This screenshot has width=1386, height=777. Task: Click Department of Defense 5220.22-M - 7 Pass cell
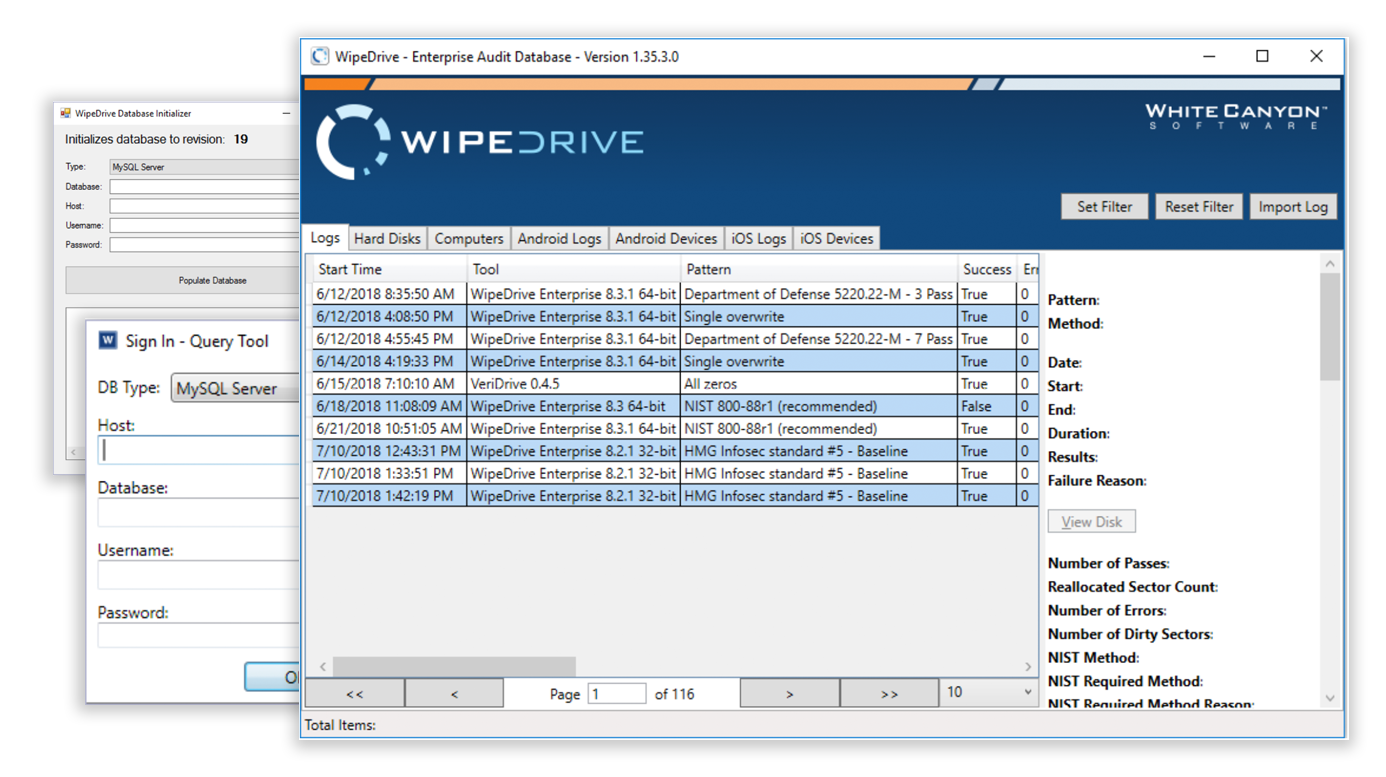[819, 339]
